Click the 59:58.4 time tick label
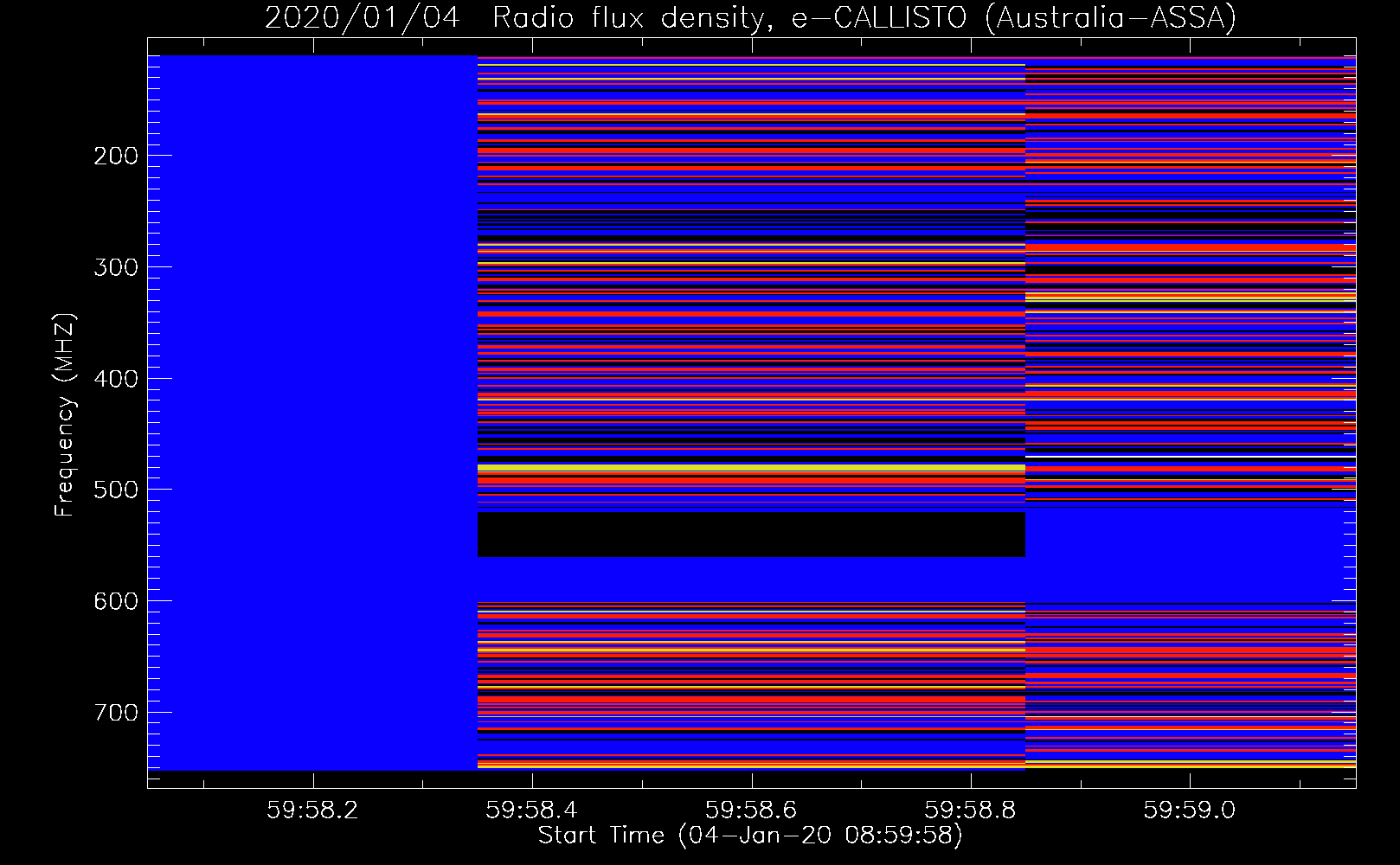 [531, 811]
